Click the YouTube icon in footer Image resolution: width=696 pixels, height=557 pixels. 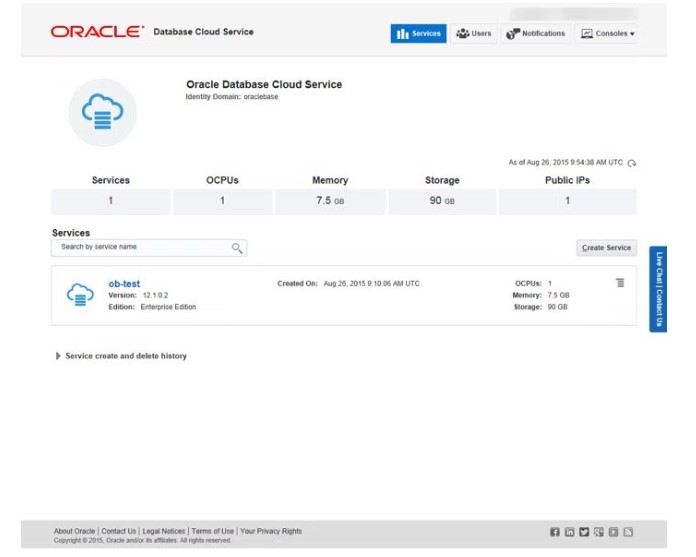coord(613,532)
